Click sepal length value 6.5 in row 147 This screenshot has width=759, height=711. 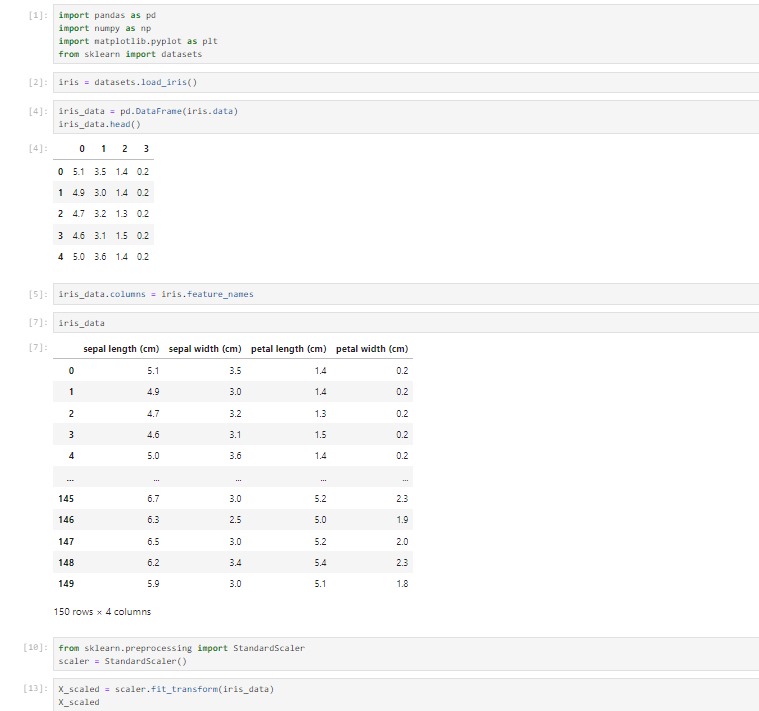153,542
